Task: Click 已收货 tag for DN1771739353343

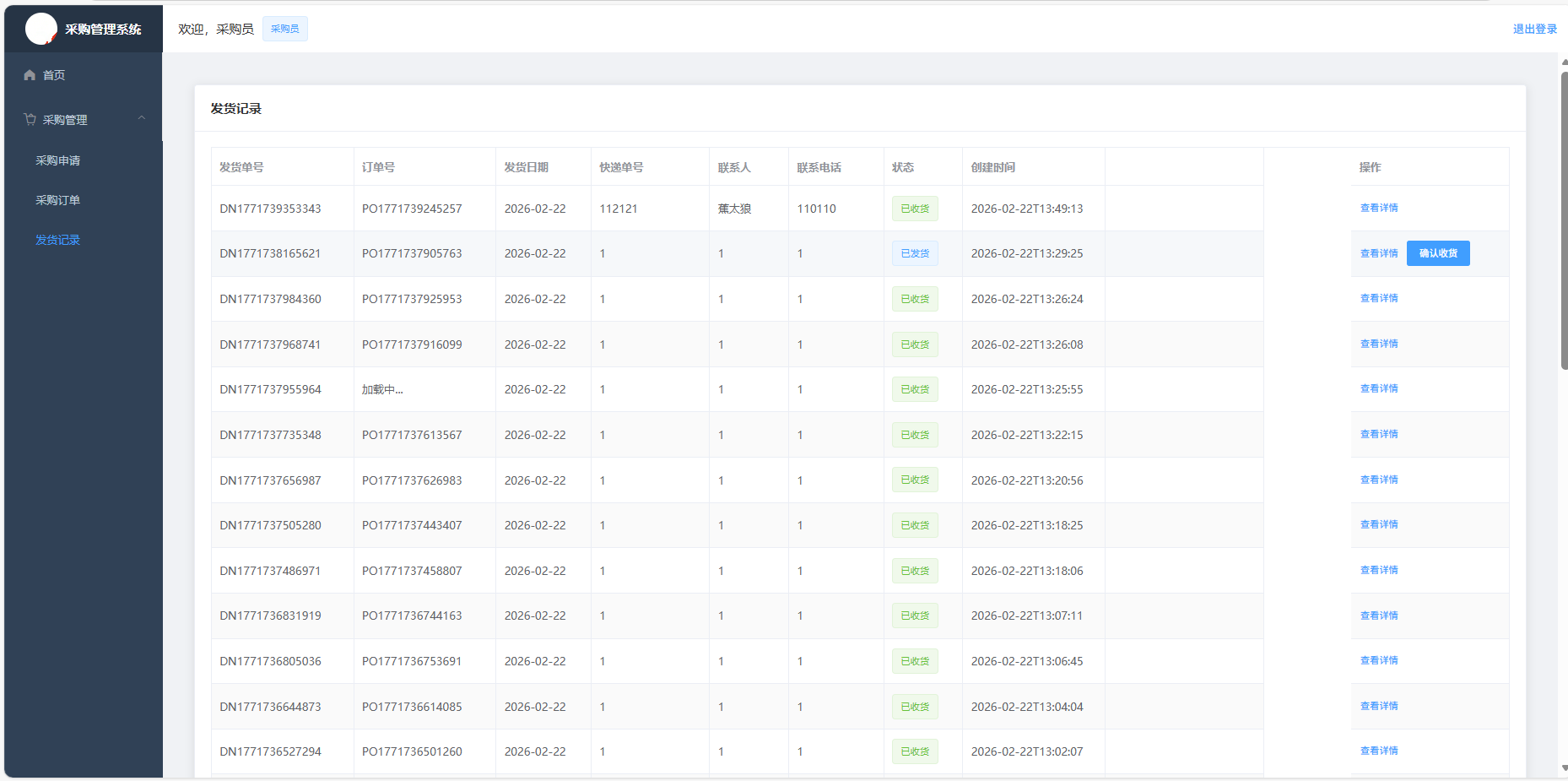Action: (x=915, y=209)
